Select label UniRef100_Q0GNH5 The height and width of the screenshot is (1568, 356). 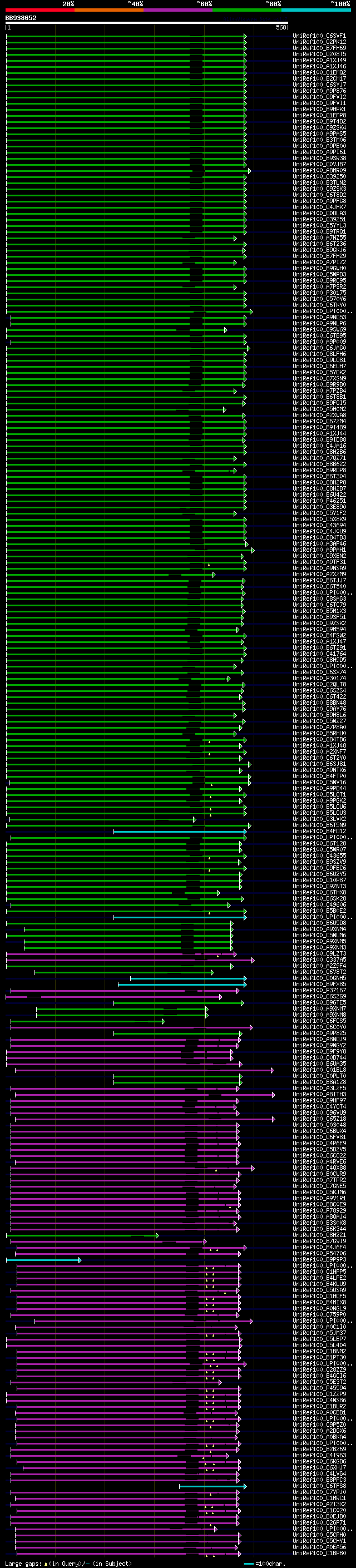319,978
